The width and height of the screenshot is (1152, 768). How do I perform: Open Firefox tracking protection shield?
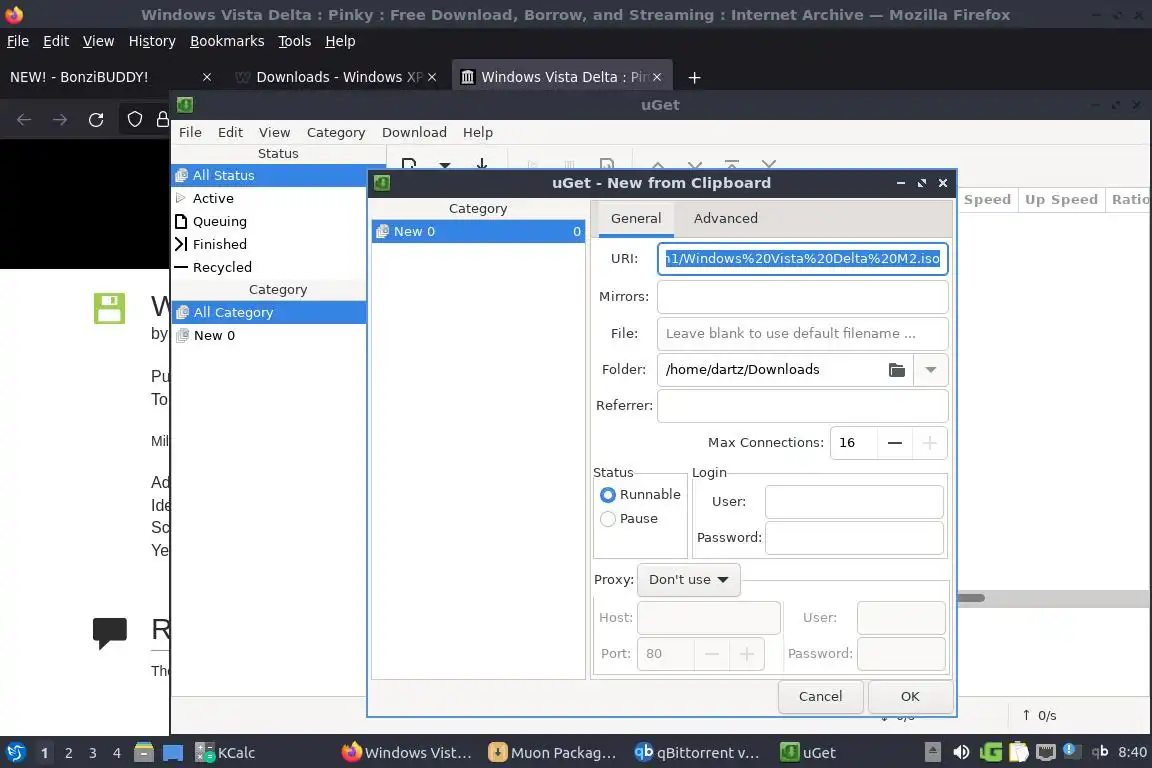tap(134, 119)
